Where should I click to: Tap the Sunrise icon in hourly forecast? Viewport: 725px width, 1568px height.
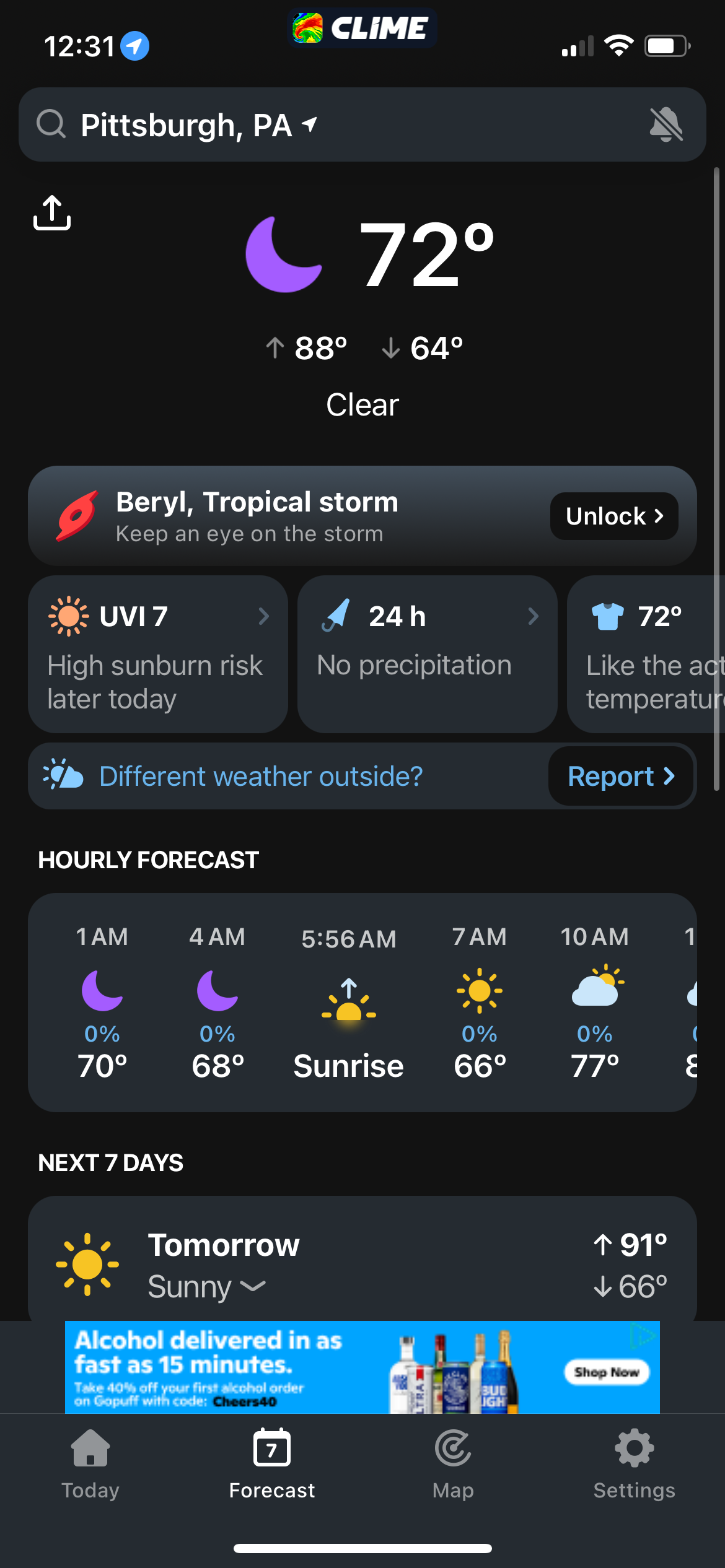coord(349,1000)
